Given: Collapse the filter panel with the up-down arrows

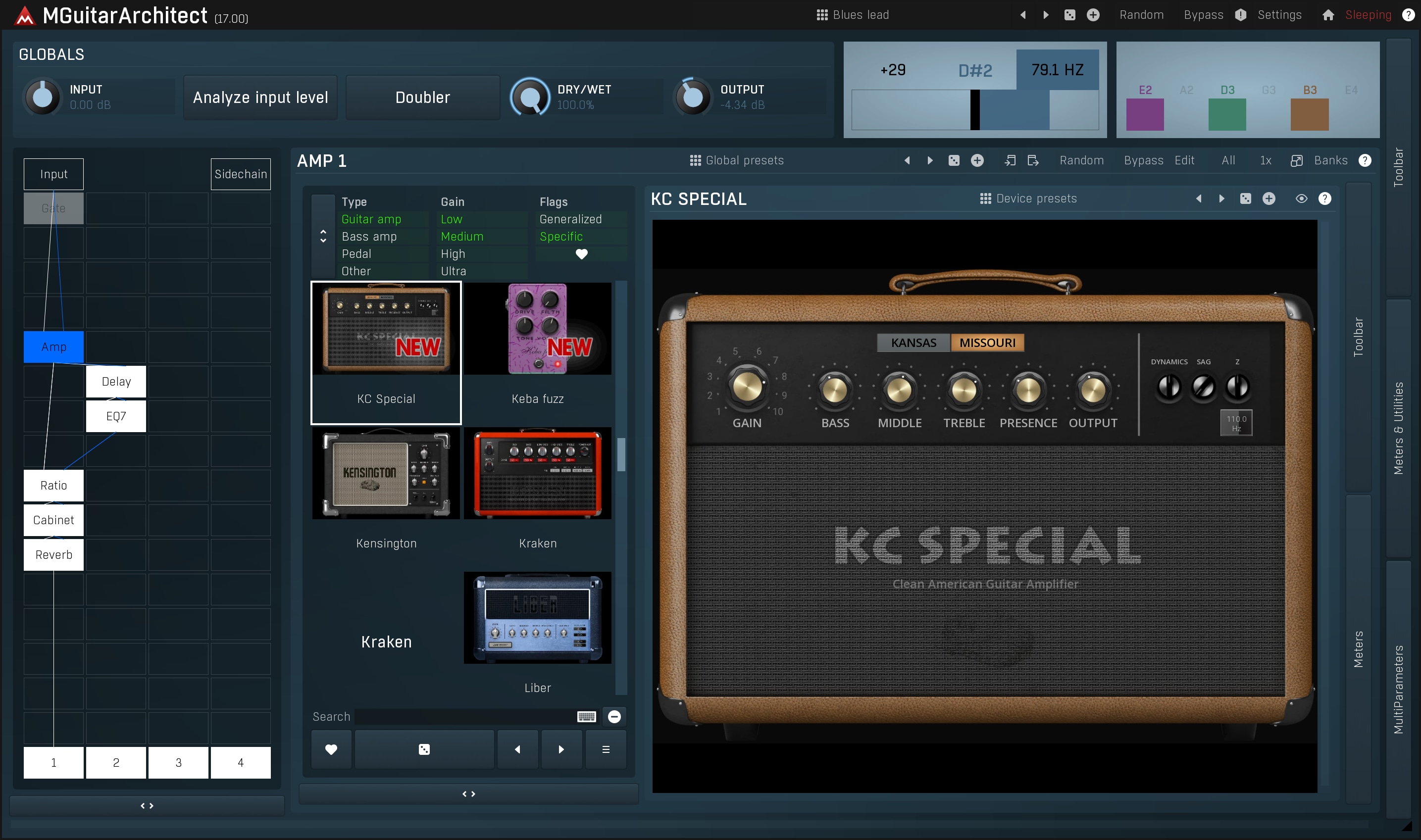Looking at the screenshot, I should [323, 236].
